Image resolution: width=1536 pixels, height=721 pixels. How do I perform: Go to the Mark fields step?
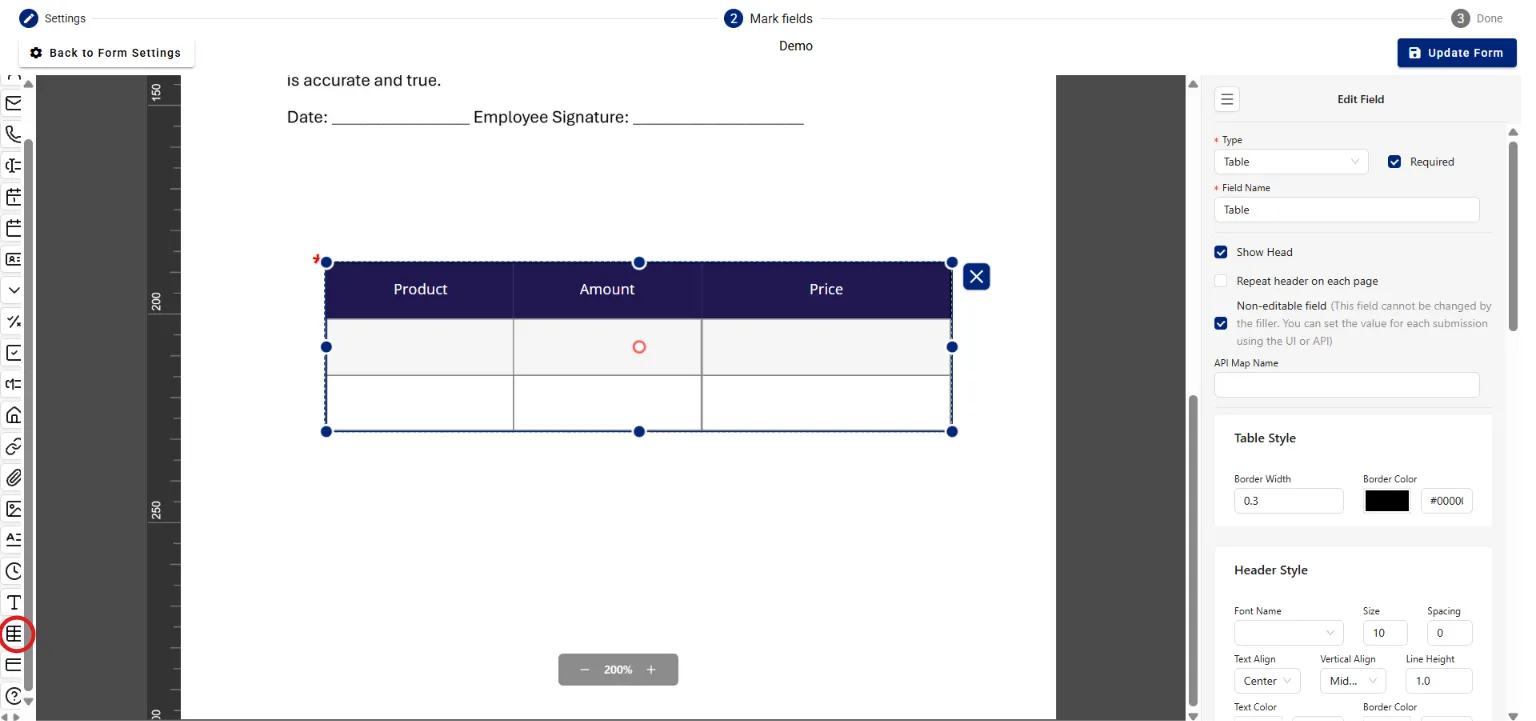tap(769, 18)
